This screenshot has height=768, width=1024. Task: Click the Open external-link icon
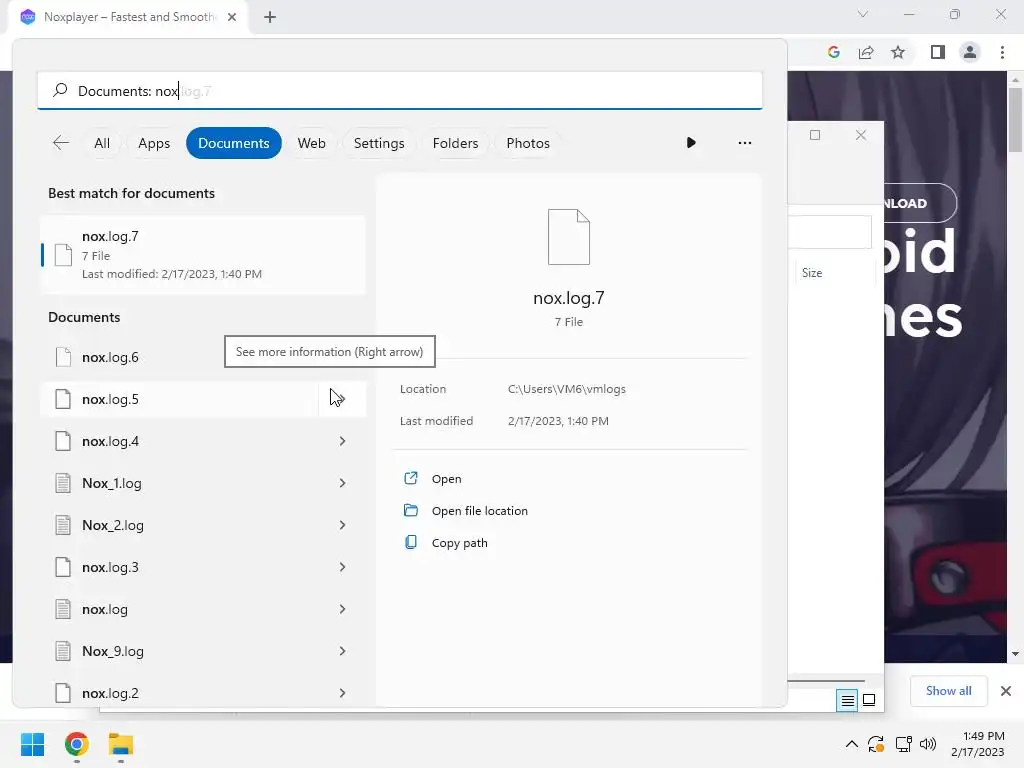pos(411,478)
